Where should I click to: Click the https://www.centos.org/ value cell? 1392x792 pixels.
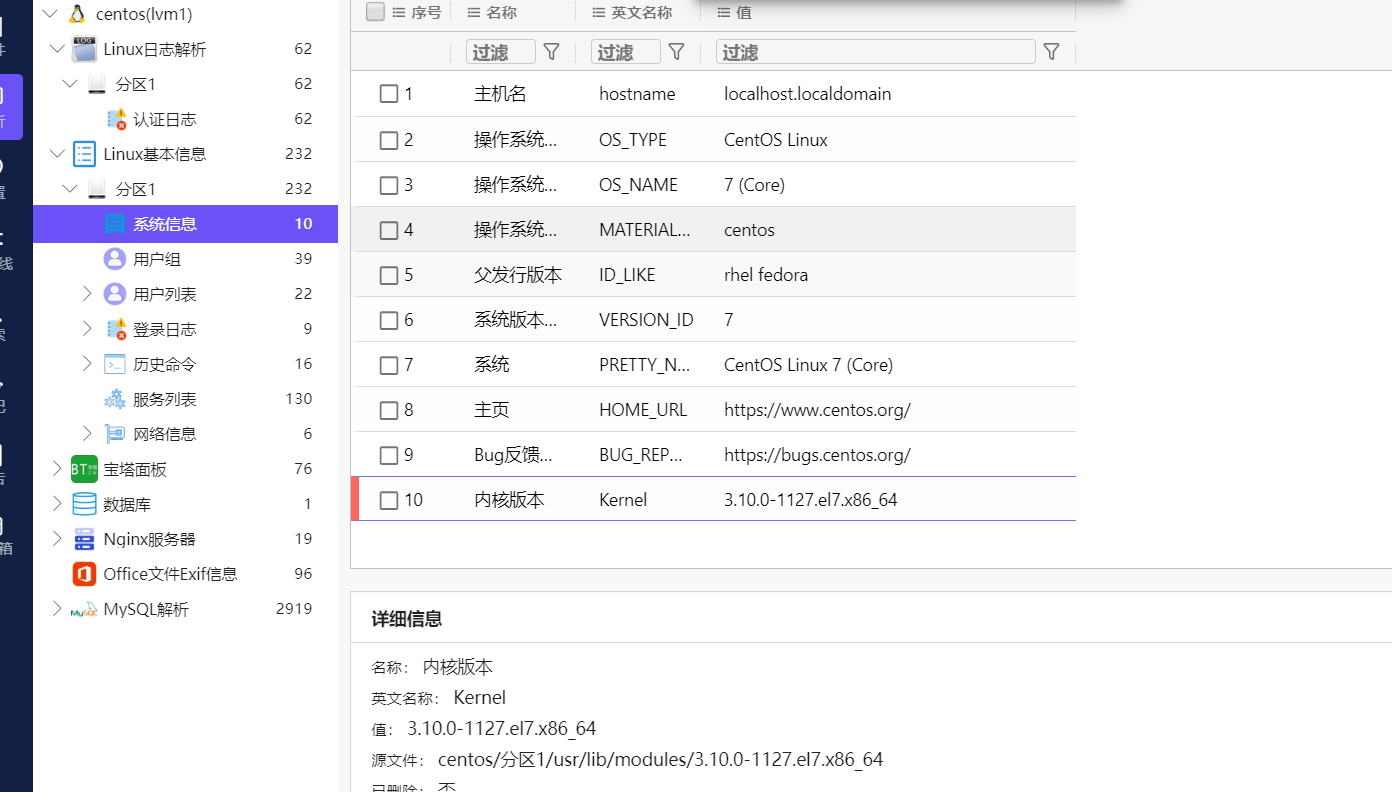817,410
